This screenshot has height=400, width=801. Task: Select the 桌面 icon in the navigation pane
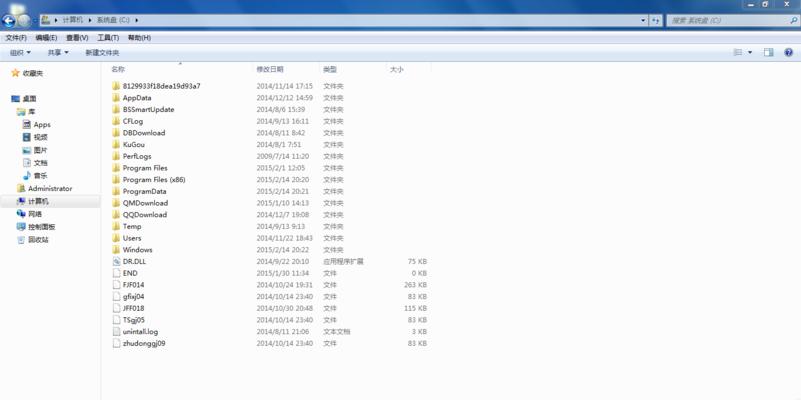(x=15, y=99)
